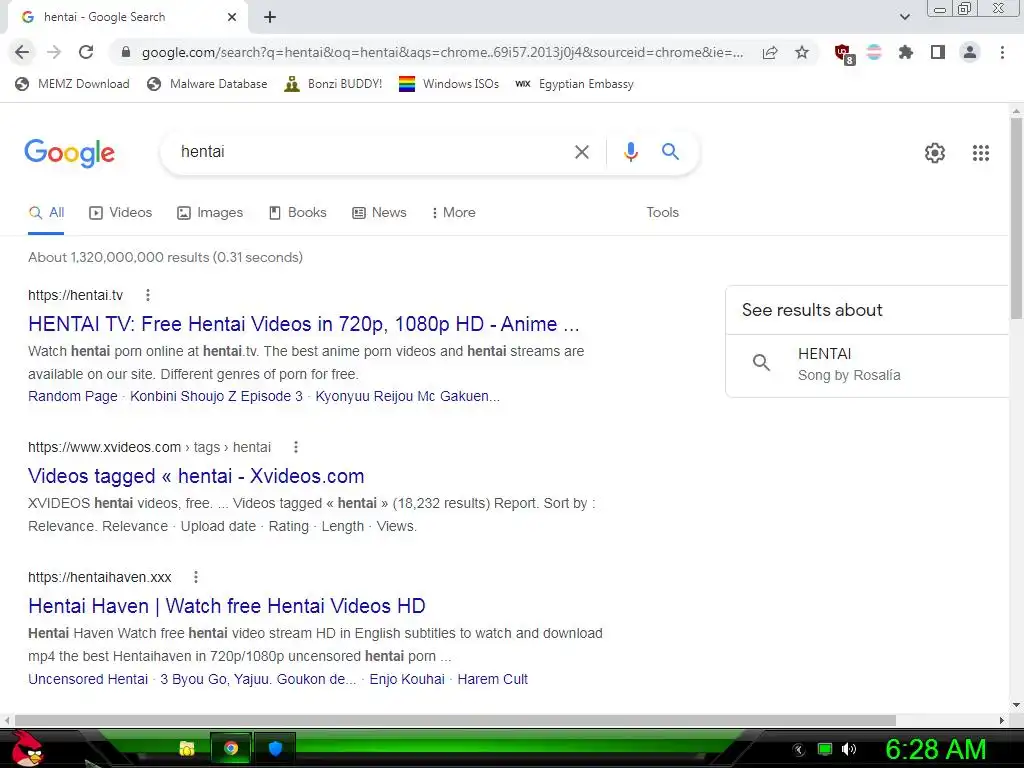
Task: Open the Egyptian Embassy bookmark
Action: tap(574, 84)
